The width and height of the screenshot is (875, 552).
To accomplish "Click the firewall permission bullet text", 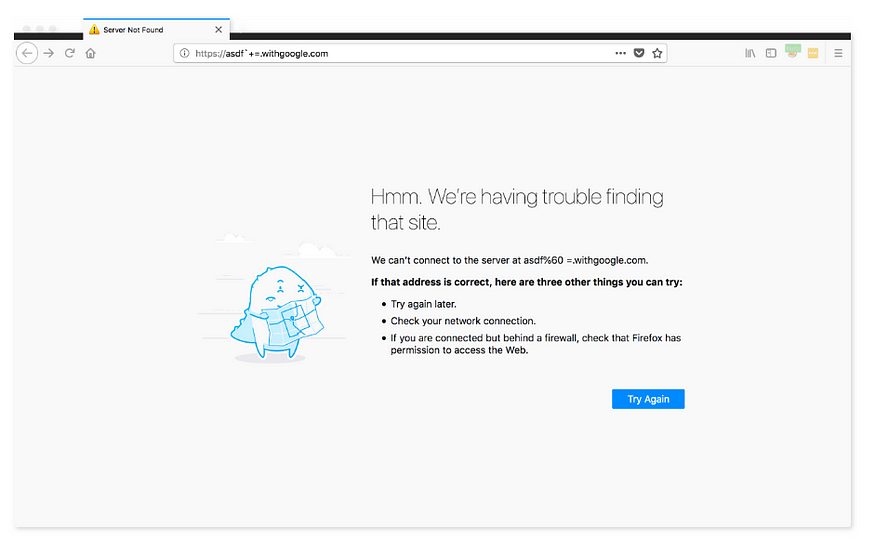I will click(x=535, y=344).
